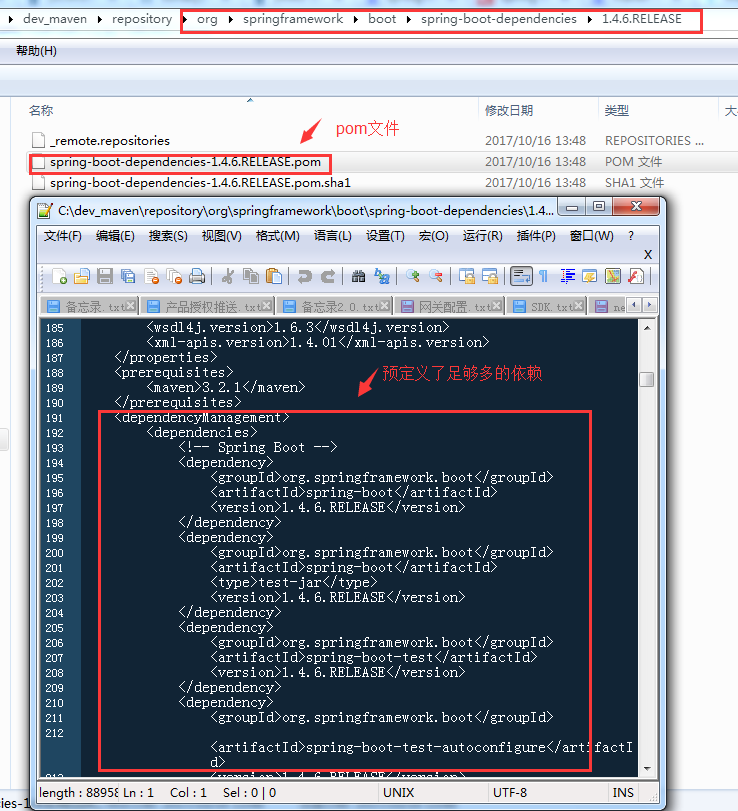Toggle the Show all characters pilcrow icon
Image resolution: width=738 pixels, height=811 pixels.
click(544, 277)
